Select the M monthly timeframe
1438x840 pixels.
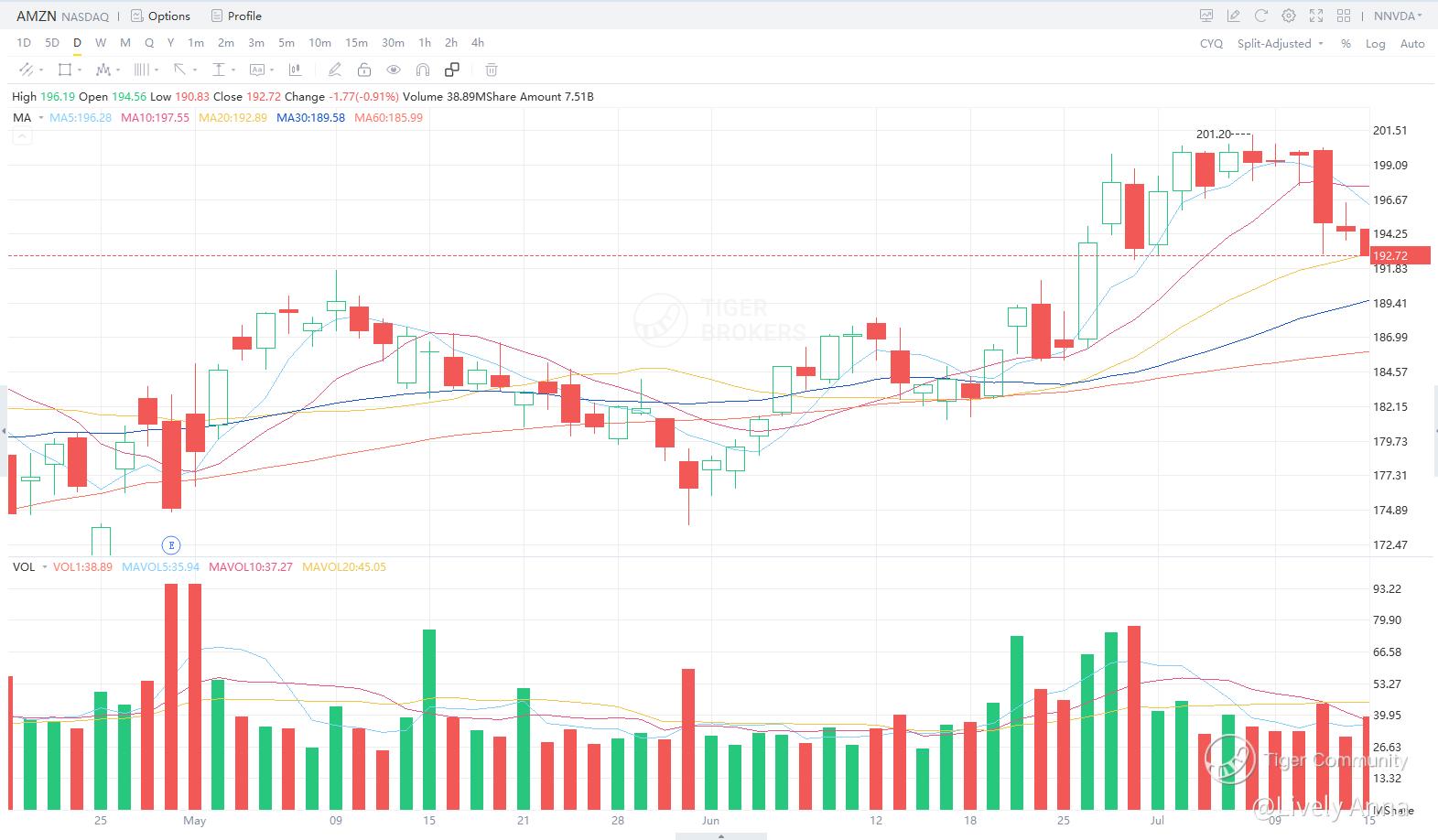[125, 43]
